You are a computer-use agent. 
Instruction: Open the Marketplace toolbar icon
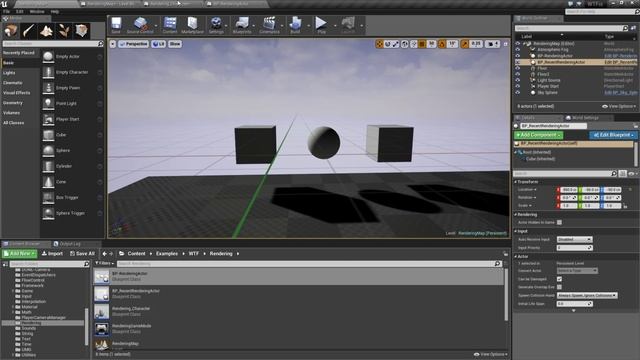192,25
